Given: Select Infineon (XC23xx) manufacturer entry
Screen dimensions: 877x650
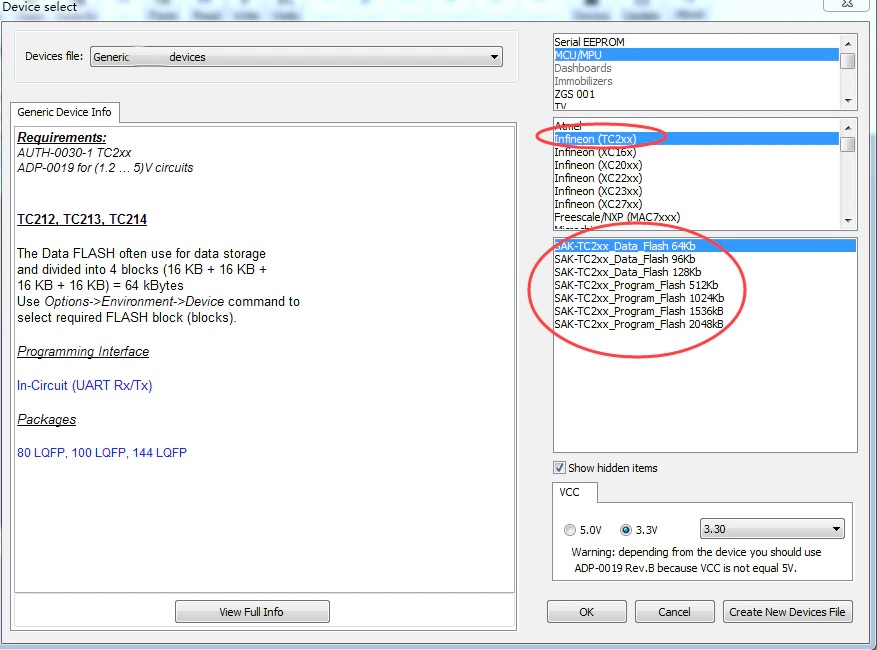Looking at the screenshot, I should (x=696, y=191).
